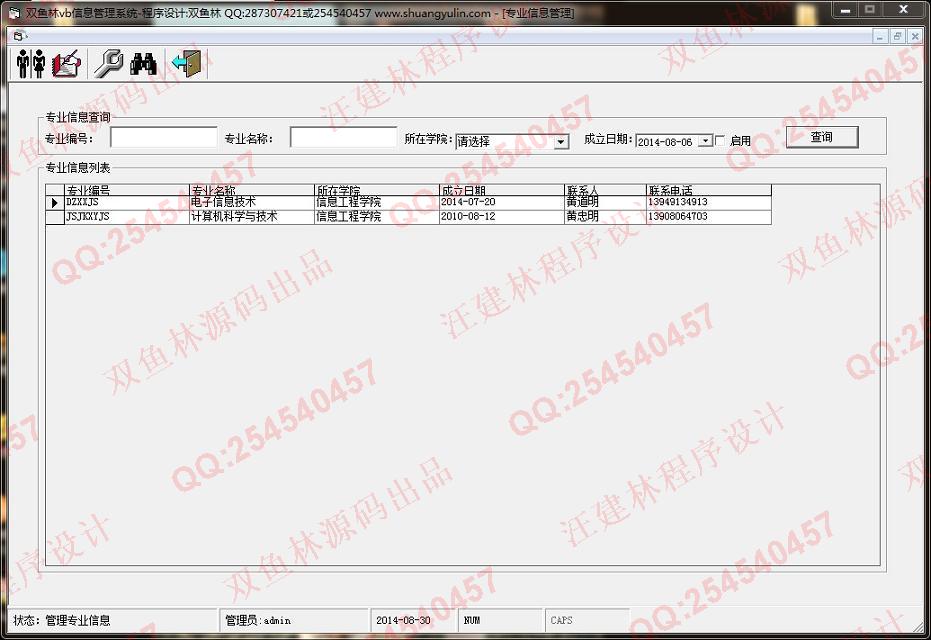The height and width of the screenshot is (640, 931).
Task: Click the MDI child menu icon under title bar
Action: point(18,36)
